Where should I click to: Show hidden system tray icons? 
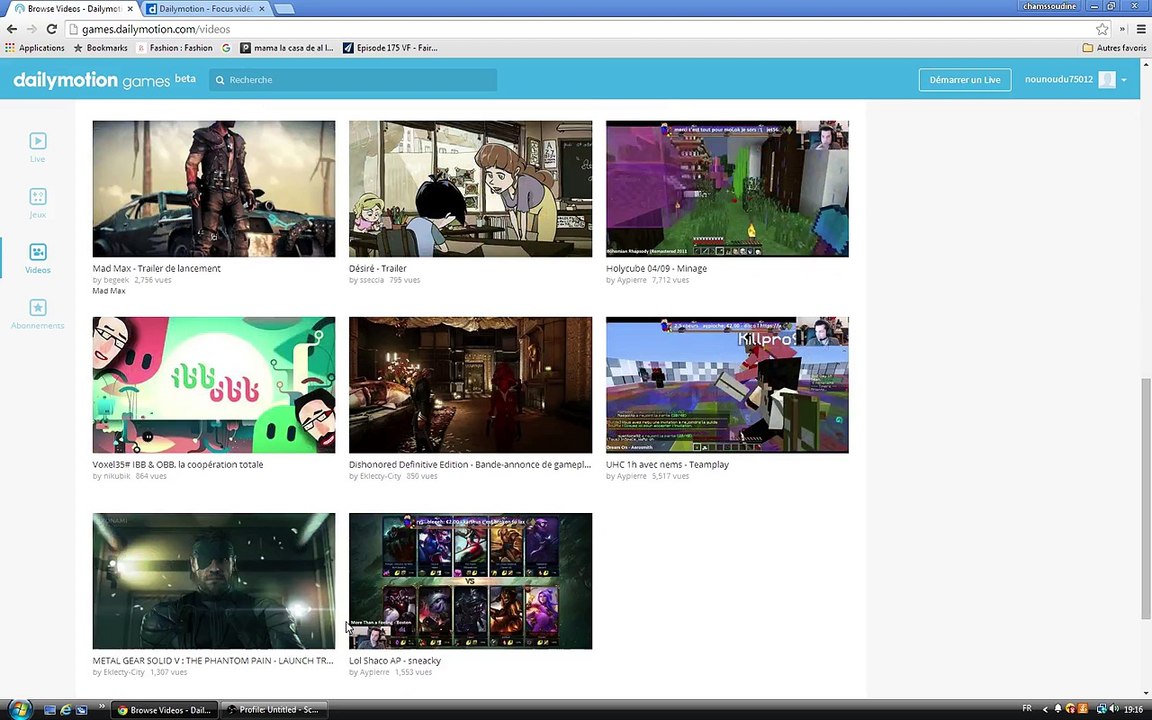tap(1045, 709)
